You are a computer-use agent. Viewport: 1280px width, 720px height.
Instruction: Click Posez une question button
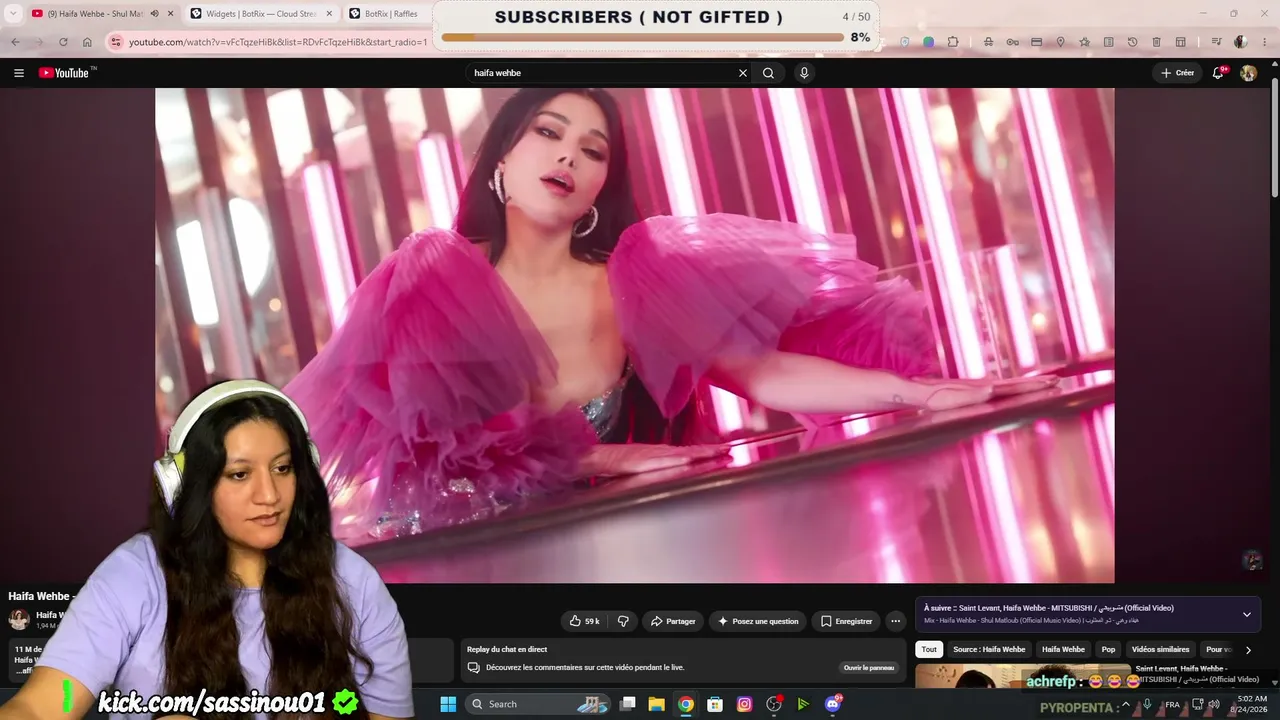pyautogui.click(x=758, y=621)
